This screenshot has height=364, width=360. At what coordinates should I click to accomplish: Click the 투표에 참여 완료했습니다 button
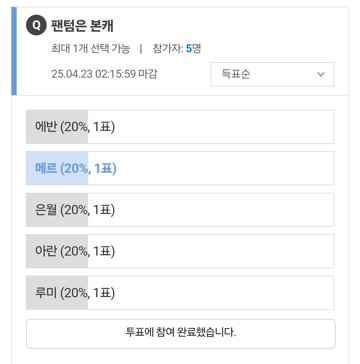(181, 334)
